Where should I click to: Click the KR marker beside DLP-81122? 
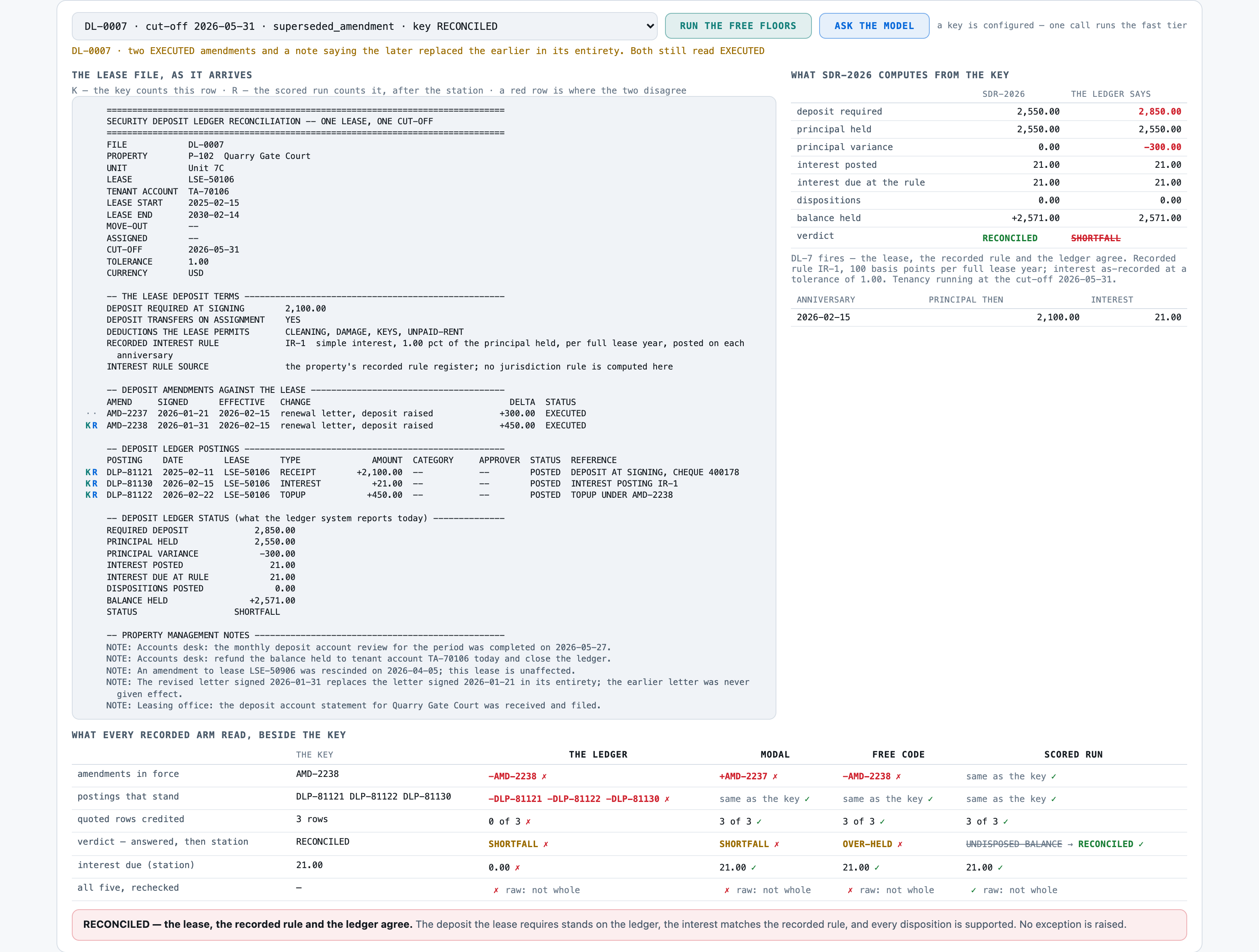(x=91, y=495)
